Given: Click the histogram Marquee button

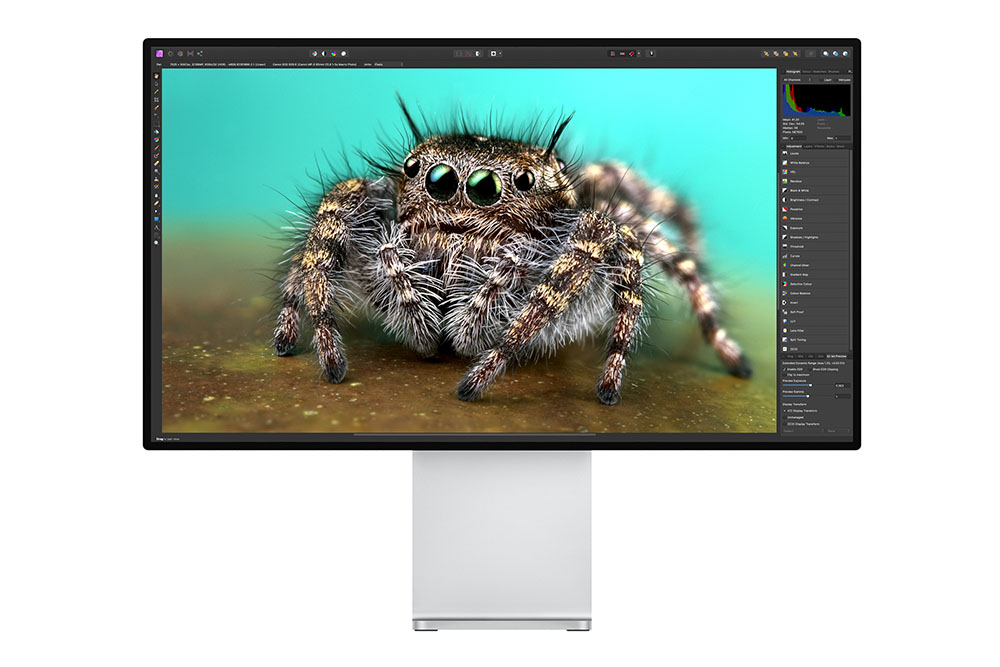Looking at the screenshot, I should point(844,80).
